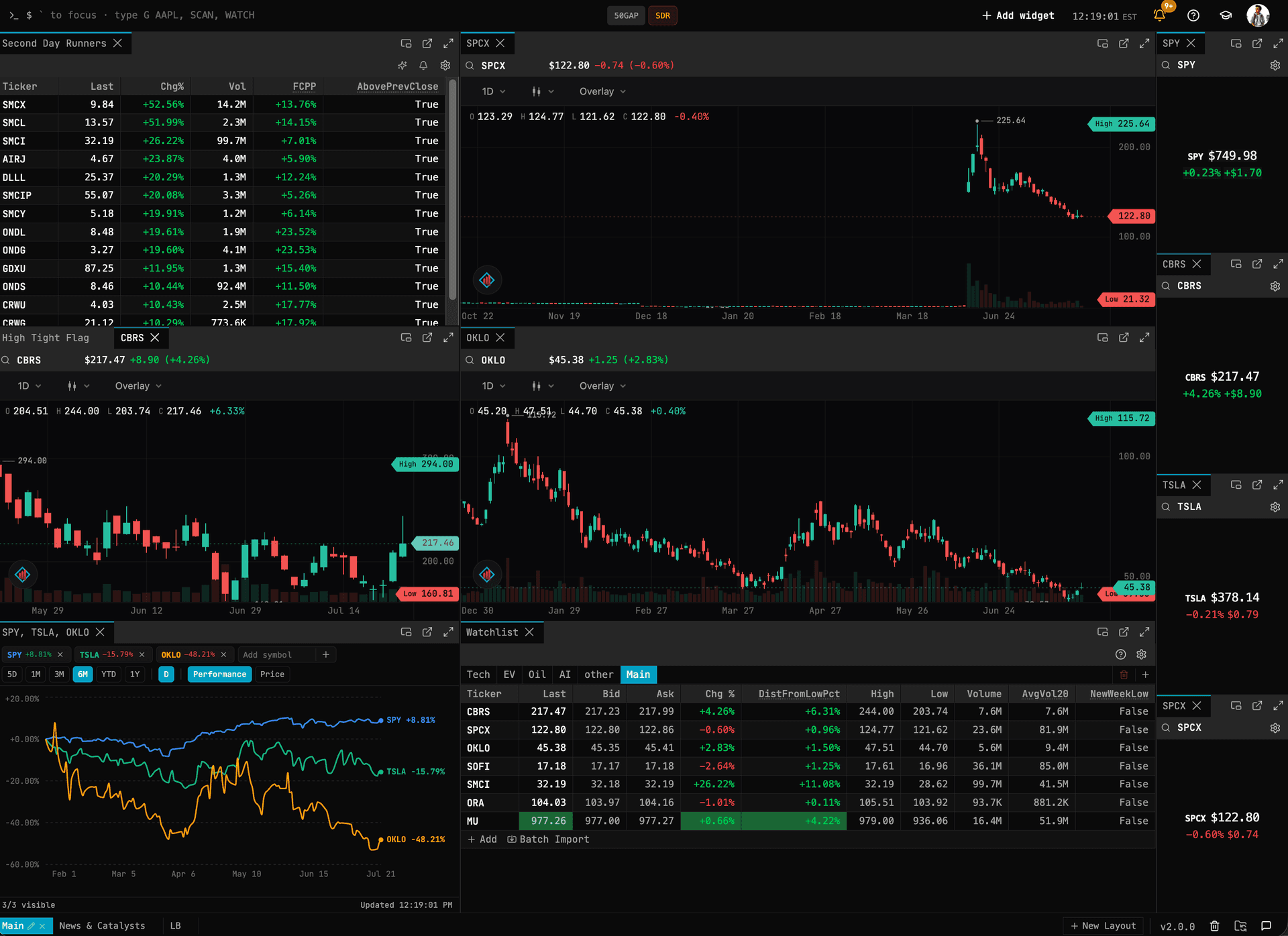The image size is (1288, 936).
Task: Open the SPCX chart Overlay dropdown
Action: [602, 92]
